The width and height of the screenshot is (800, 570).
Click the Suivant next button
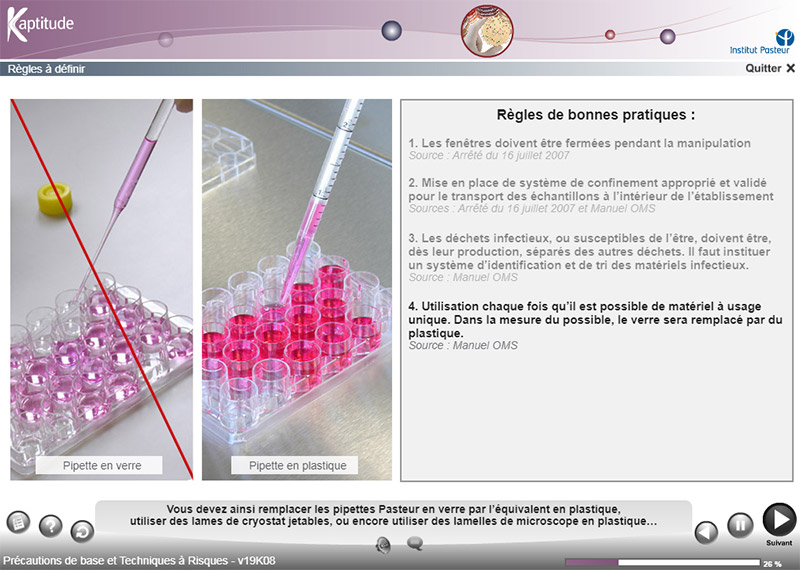pyautogui.click(x=779, y=520)
